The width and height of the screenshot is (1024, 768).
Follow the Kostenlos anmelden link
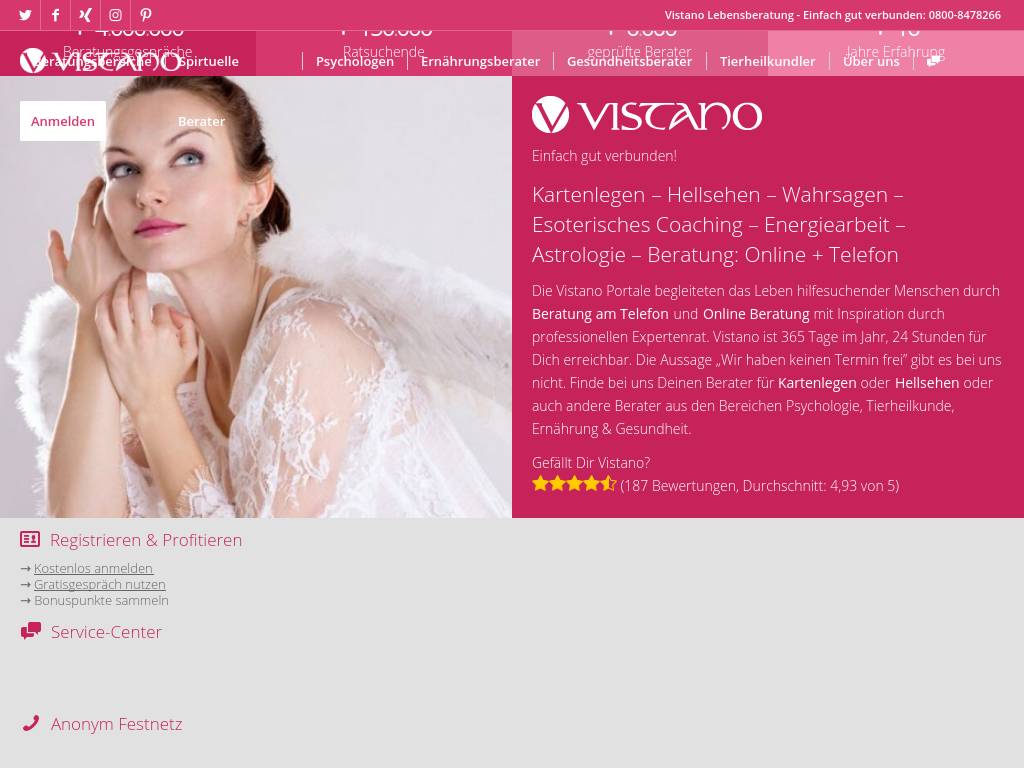click(x=93, y=568)
